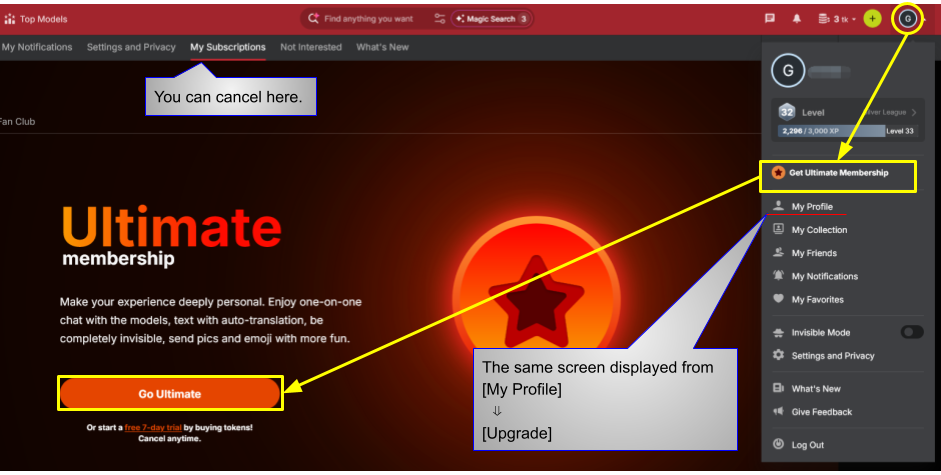Viewport: 941px width, 475px height.
Task: Open the search filters sliders icon
Action: click(440, 19)
